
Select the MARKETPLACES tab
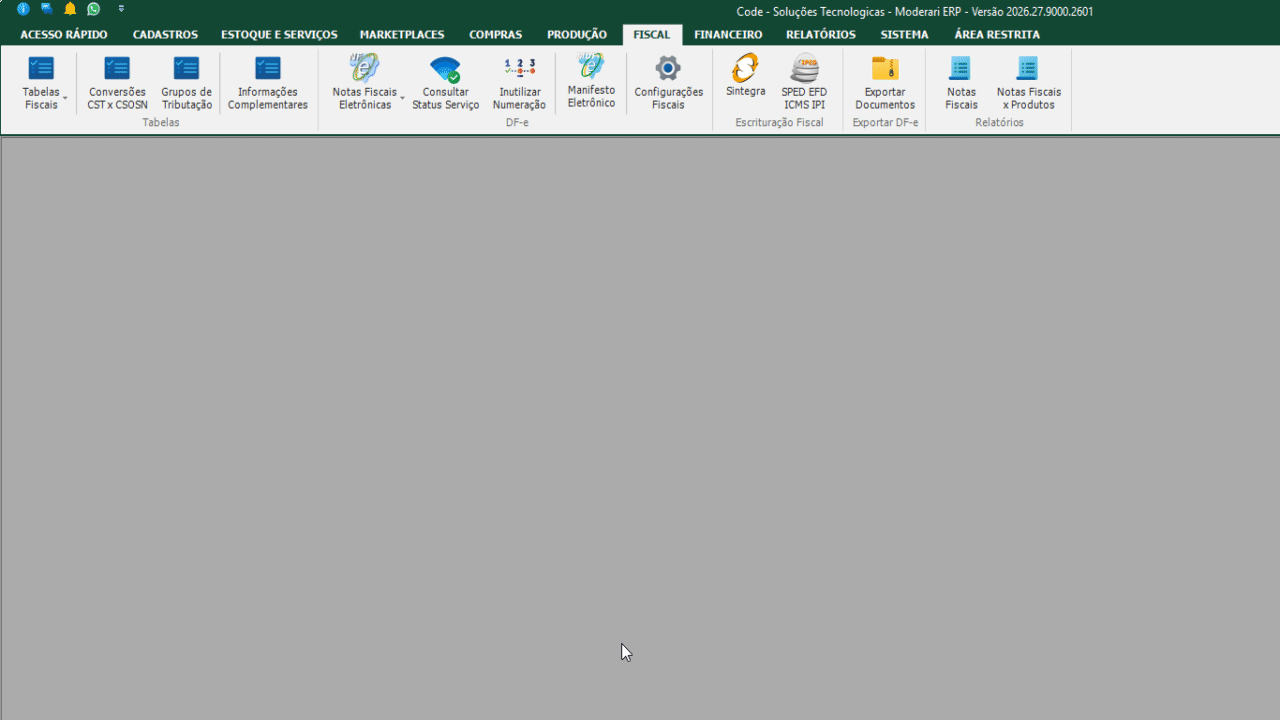(402, 35)
